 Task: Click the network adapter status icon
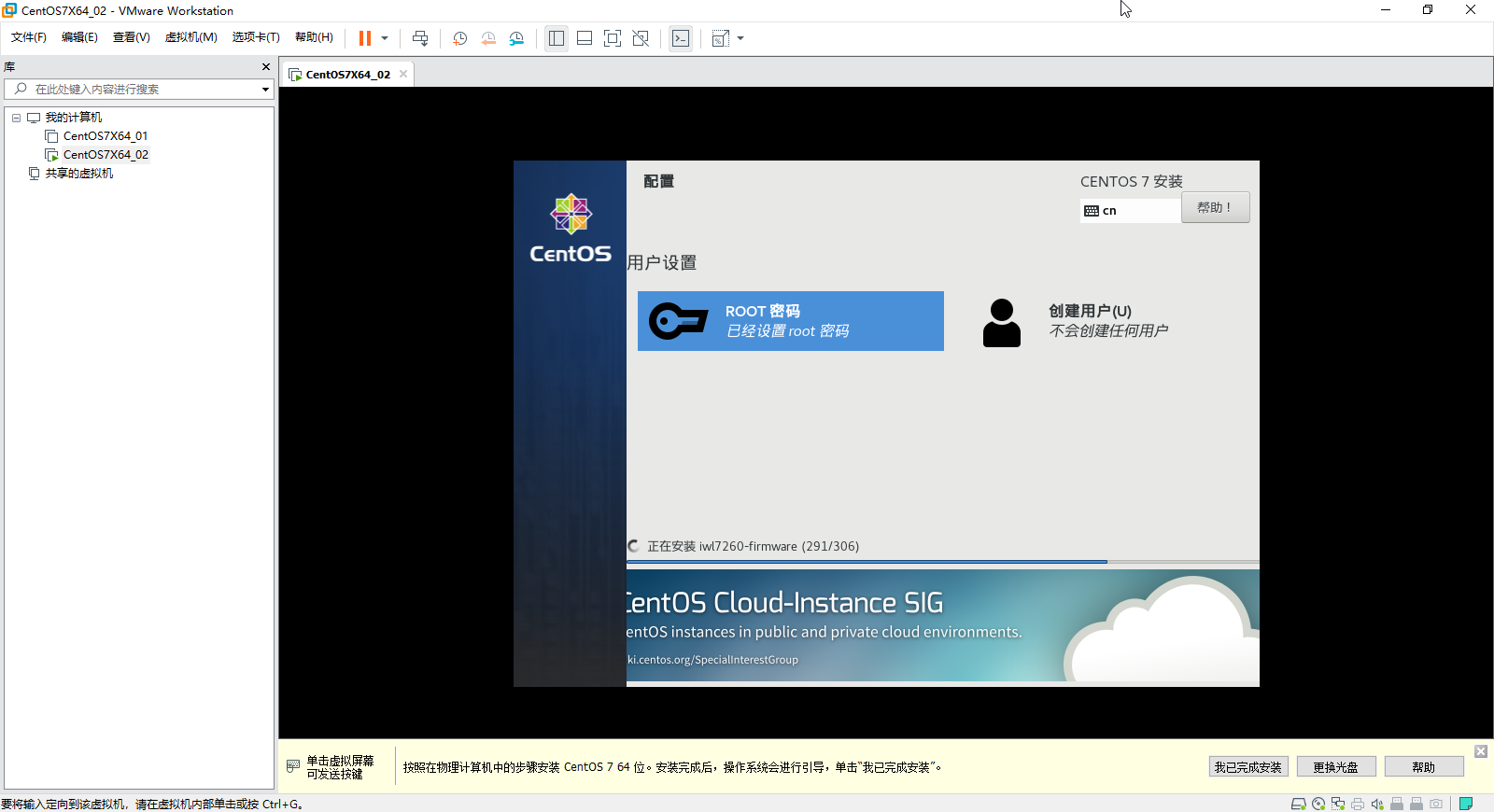point(1338,804)
